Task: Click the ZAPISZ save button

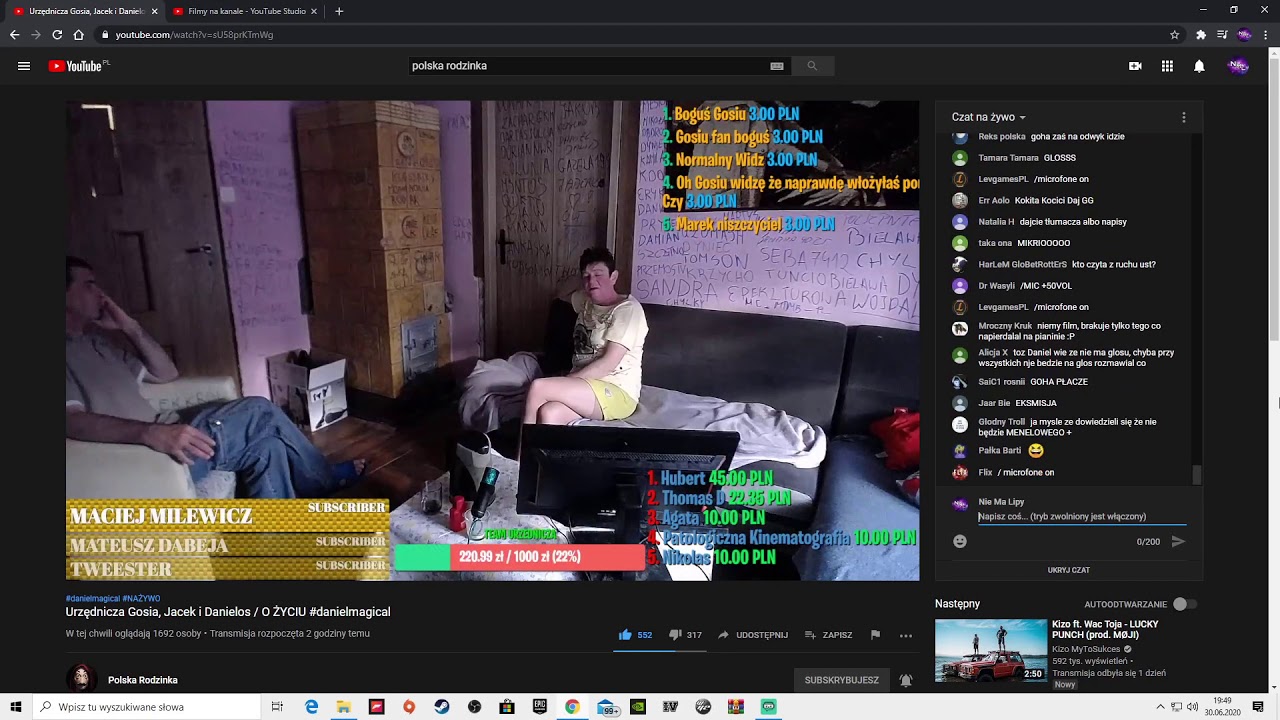Action: click(828, 635)
